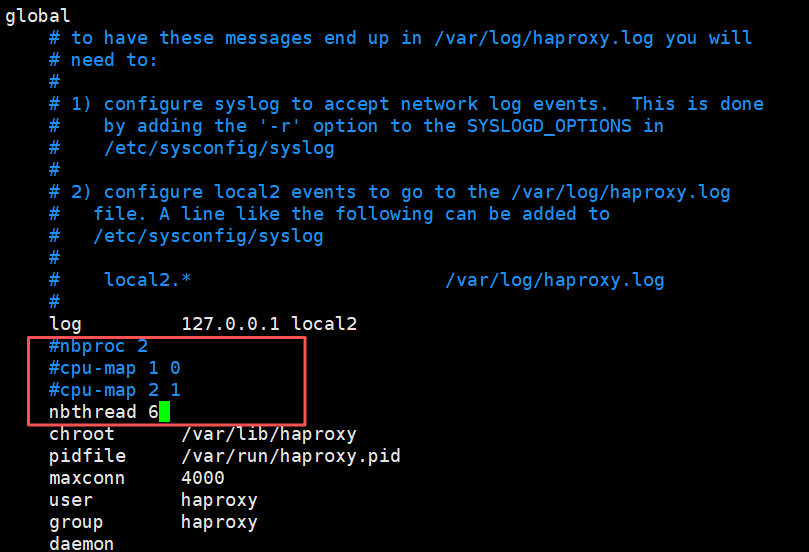This screenshot has height=552, width=809.
Task: Click the "group" directive keyword
Action: [x=76, y=523]
